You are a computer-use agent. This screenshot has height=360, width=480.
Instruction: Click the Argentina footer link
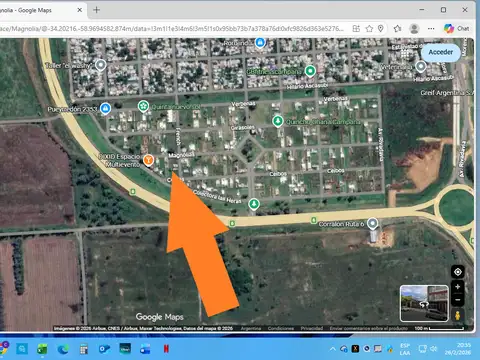(x=251, y=328)
